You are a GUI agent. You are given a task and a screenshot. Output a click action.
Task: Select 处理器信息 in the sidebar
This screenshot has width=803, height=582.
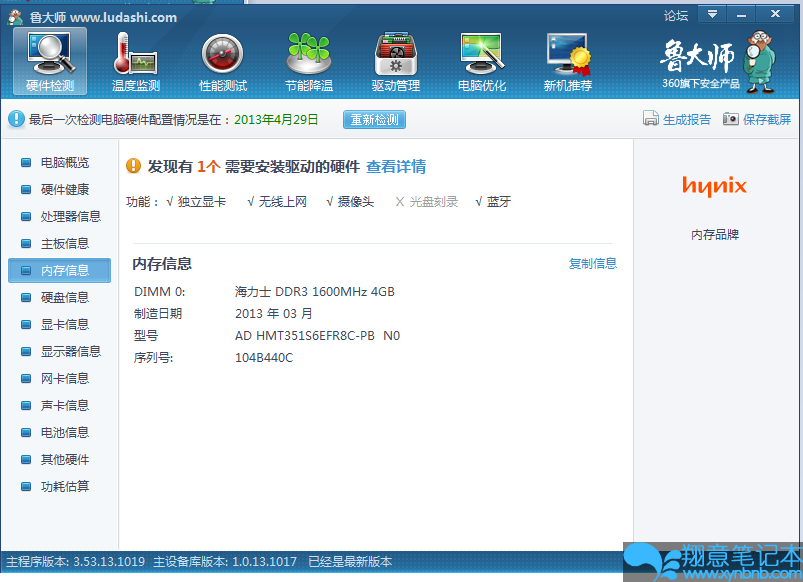pyautogui.click(x=70, y=216)
